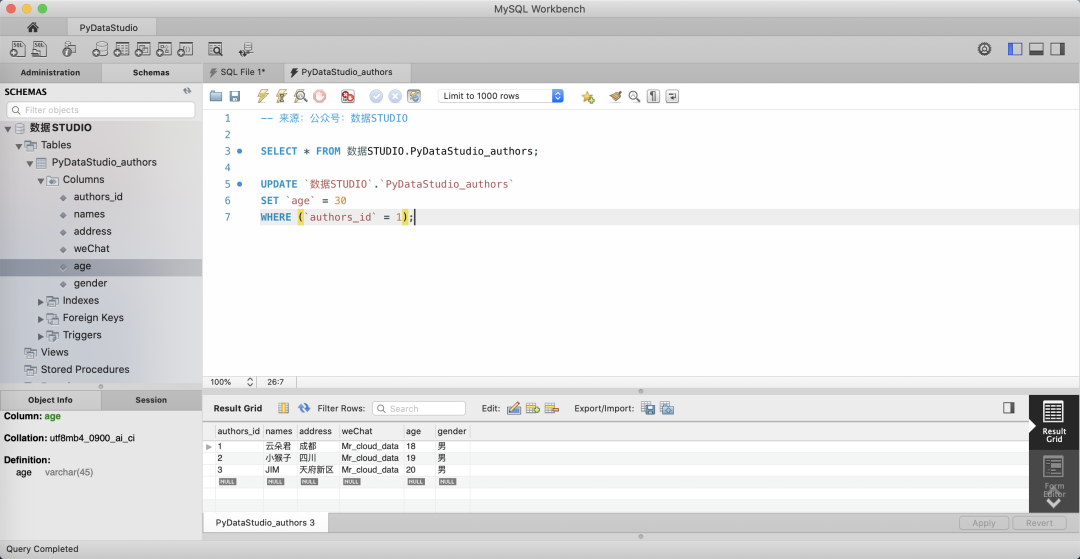Refresh the schemas list icon
This screenshot has height=559, width=1080.
click(x=187, y=91)
